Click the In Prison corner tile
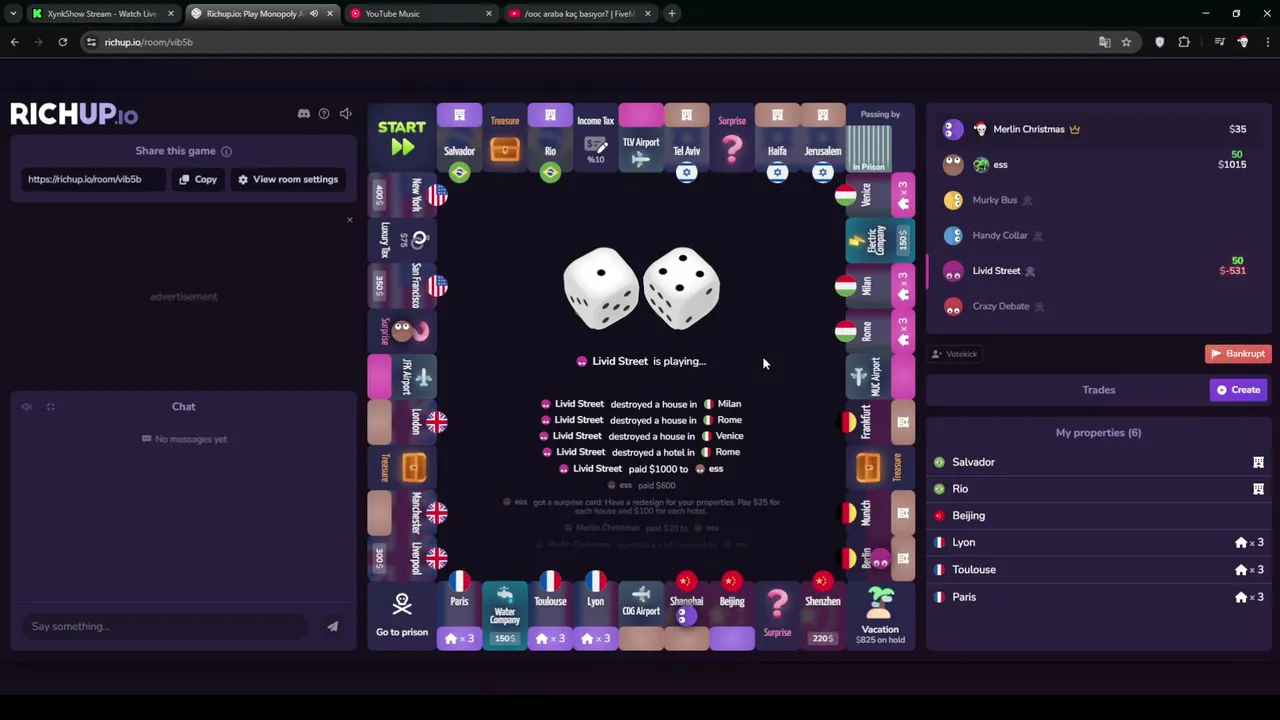The image size is (1280, 720). (x=880, y=138)
